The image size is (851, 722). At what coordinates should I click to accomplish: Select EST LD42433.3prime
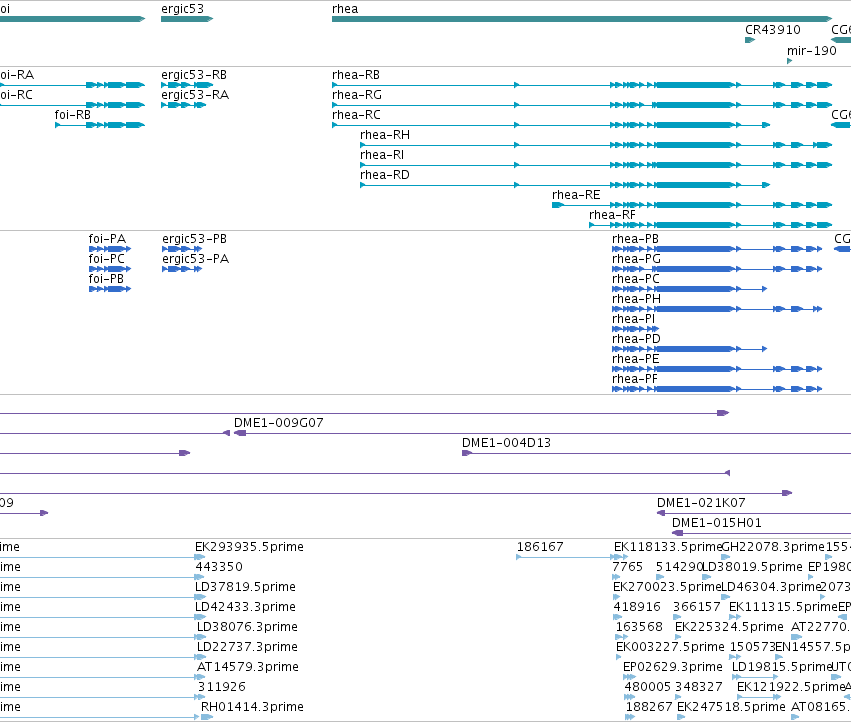(200, 617)
